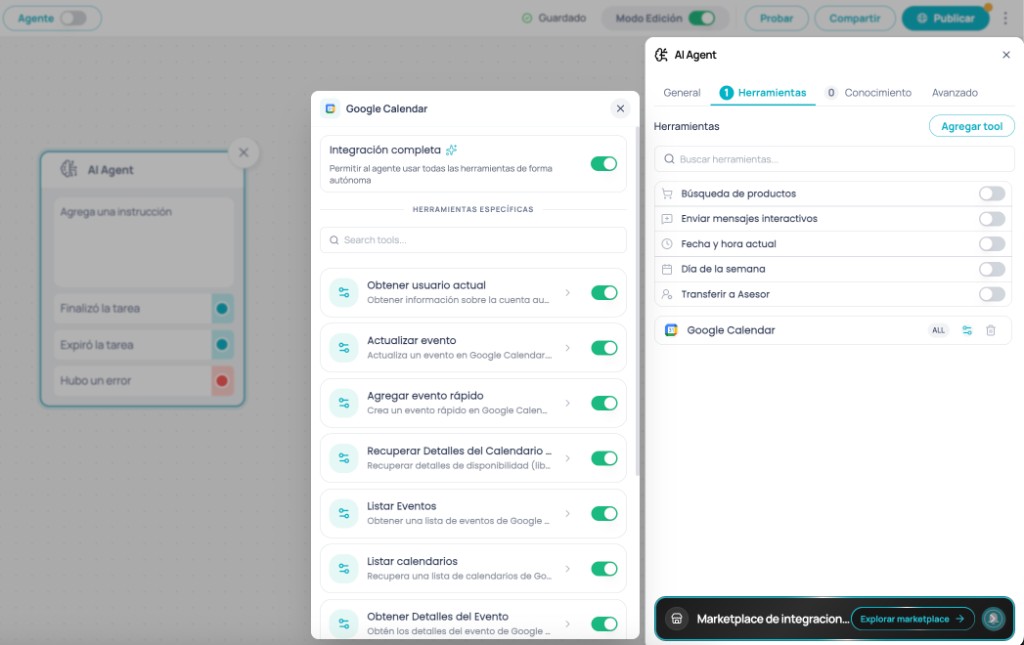Disable Integración completa toggle
The image size is (1024, 645).
604,164
